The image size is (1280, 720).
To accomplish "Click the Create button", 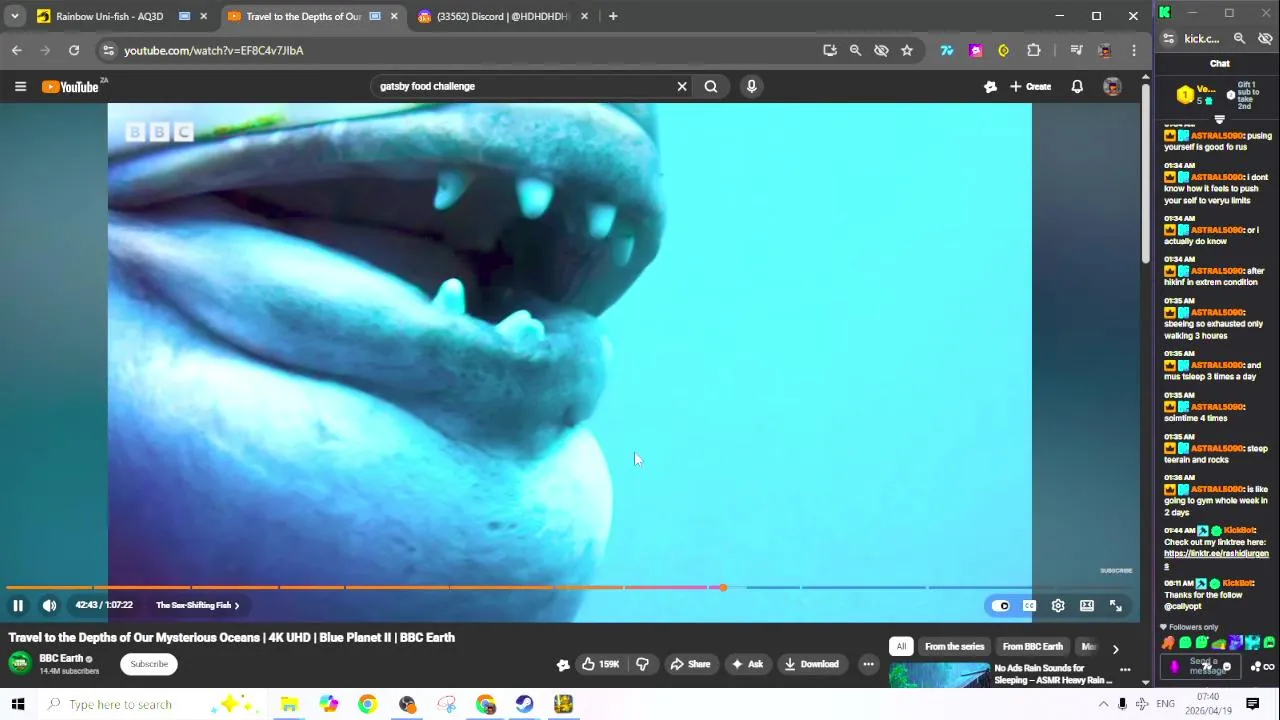I will (1031, 87).
